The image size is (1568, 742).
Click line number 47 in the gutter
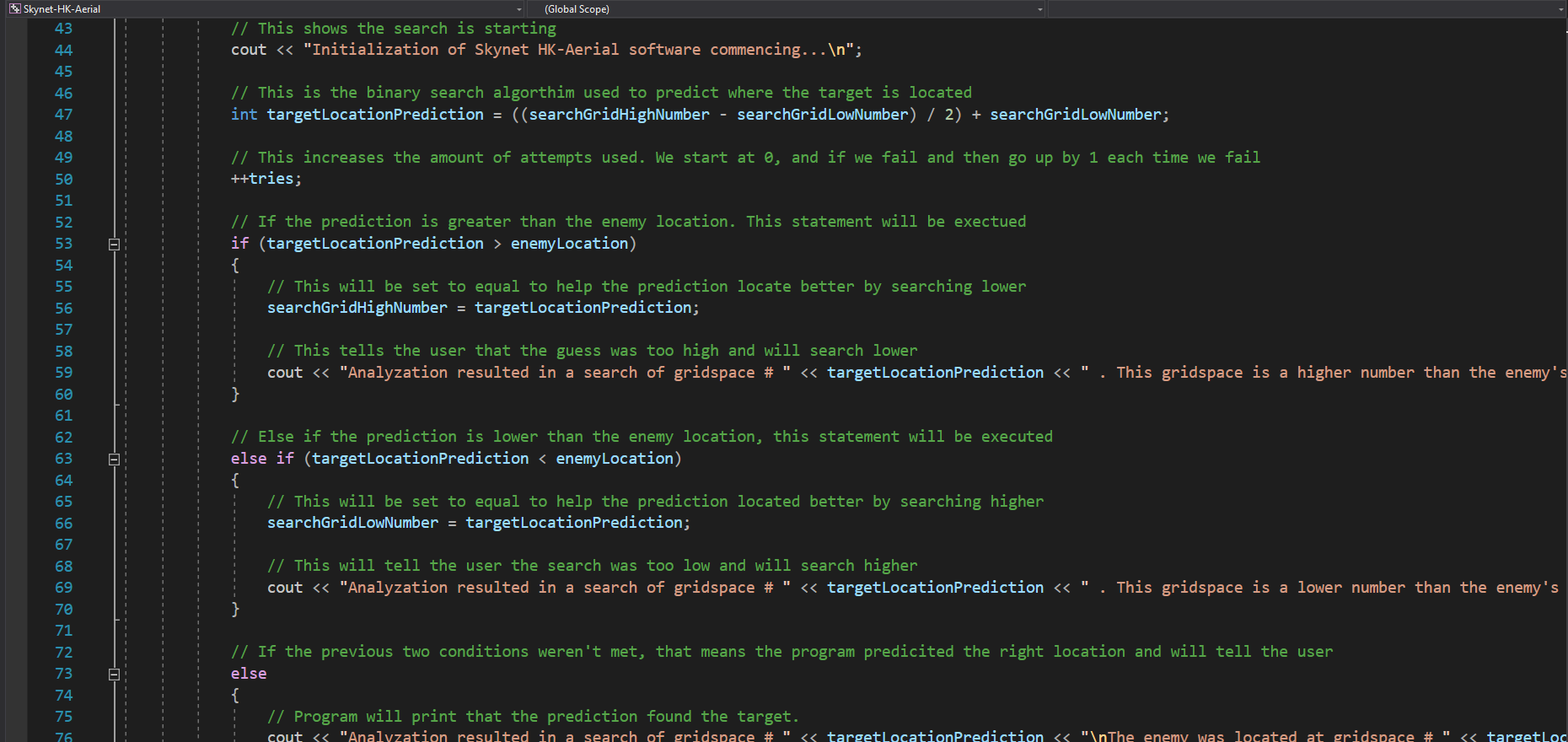coord(63,115)
